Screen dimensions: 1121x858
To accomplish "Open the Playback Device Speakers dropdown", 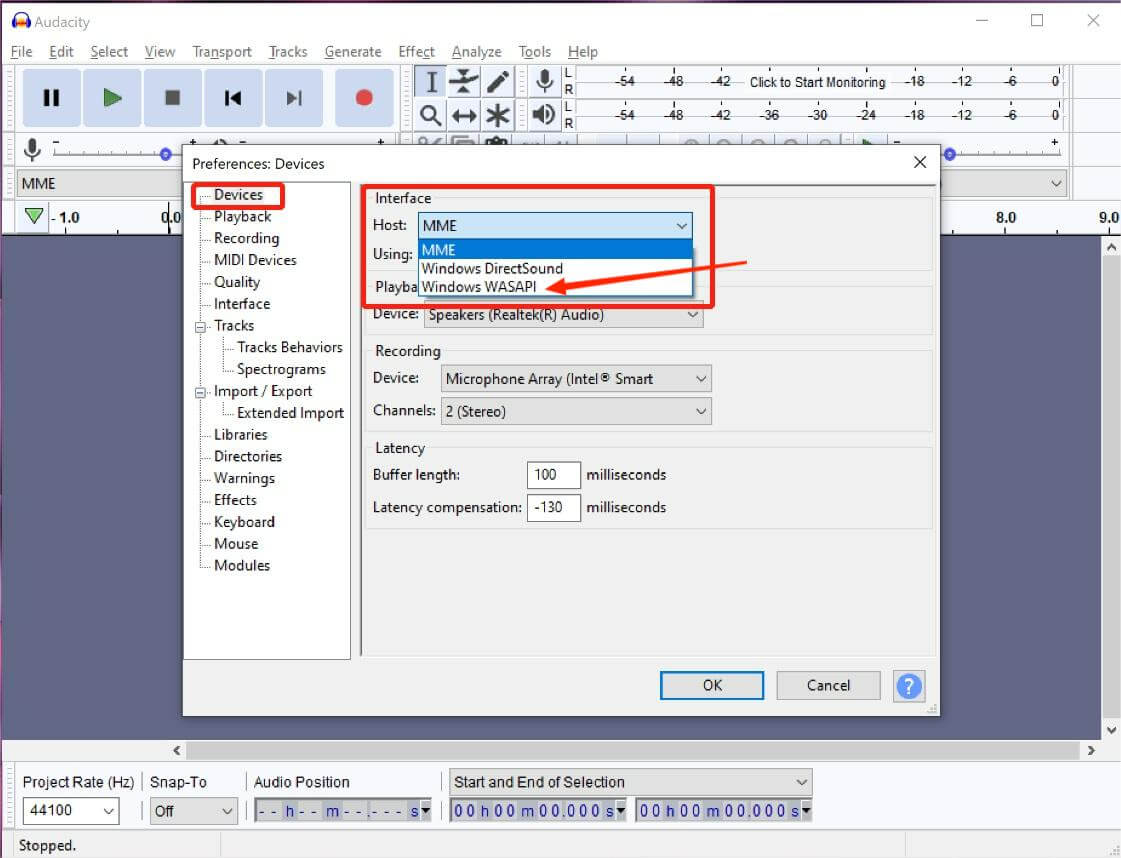I will coord(563,315).
